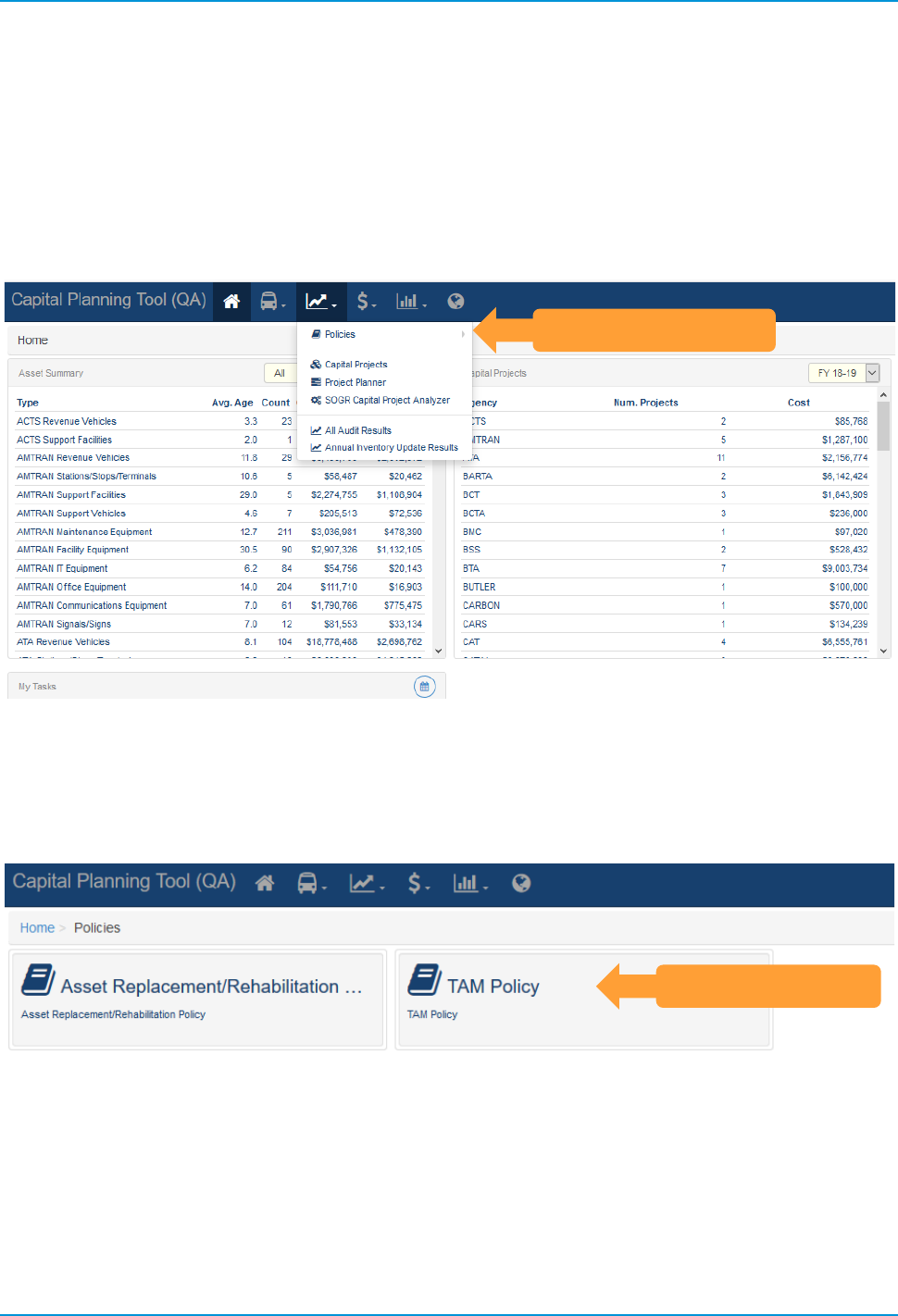The height and width of the screenshot is (1316, 898).
Task: Click the Type column header
Action: point(28,403)
